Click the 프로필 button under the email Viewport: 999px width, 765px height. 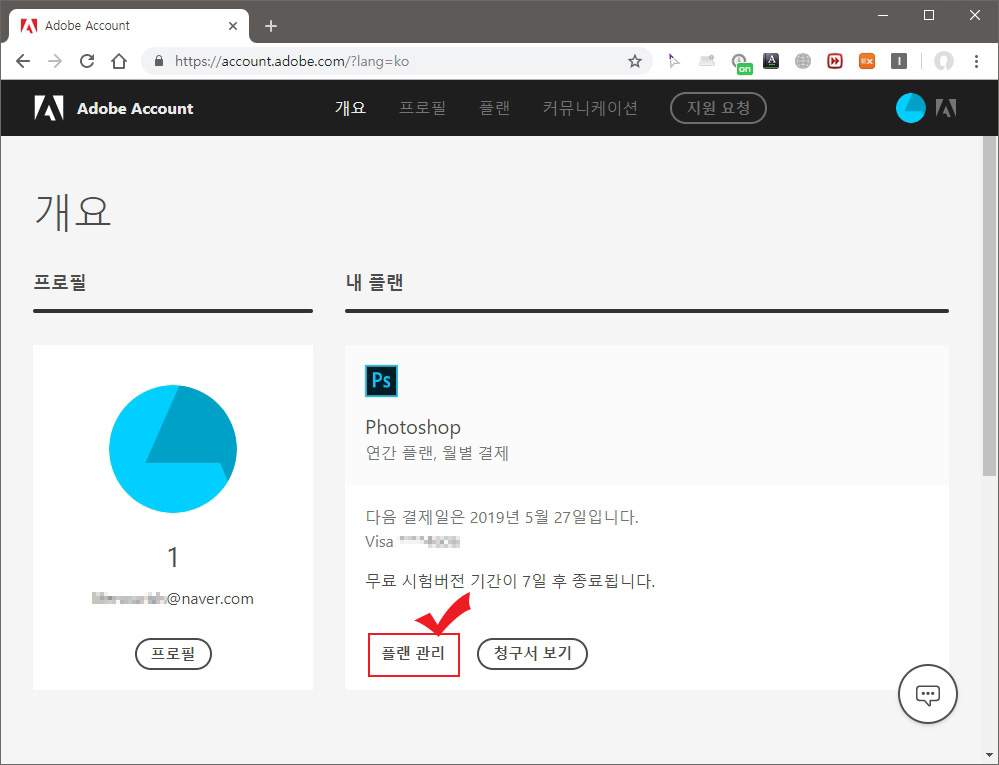(173, 654)
